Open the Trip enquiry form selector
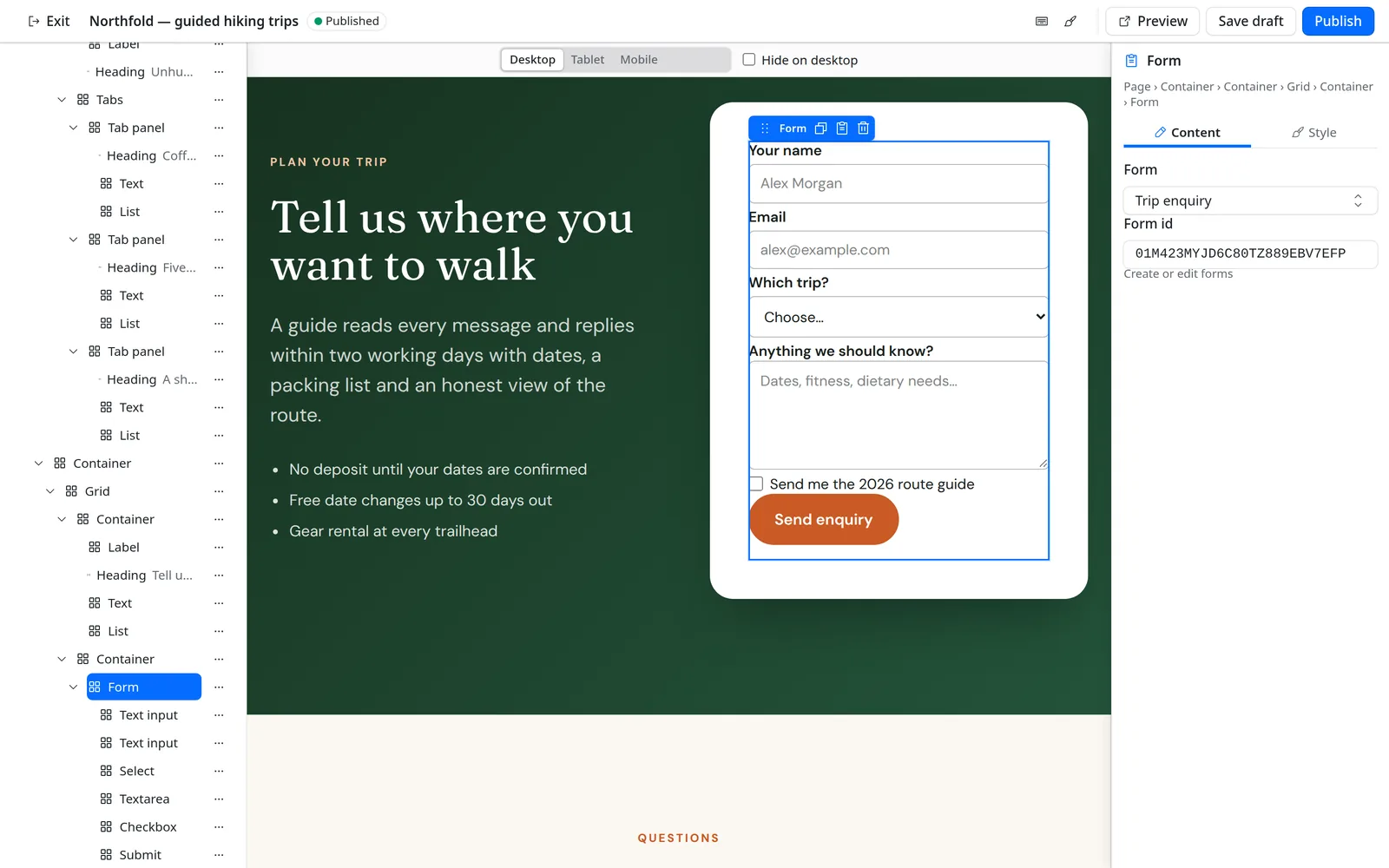The width and height of the screenshot is (1389, 868). [x=1250, y=201]
